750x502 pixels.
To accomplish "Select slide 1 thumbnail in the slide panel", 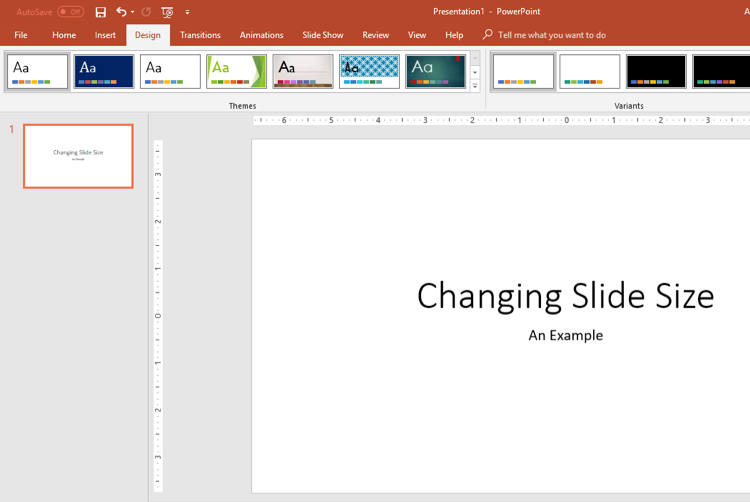I will point(78,156).
